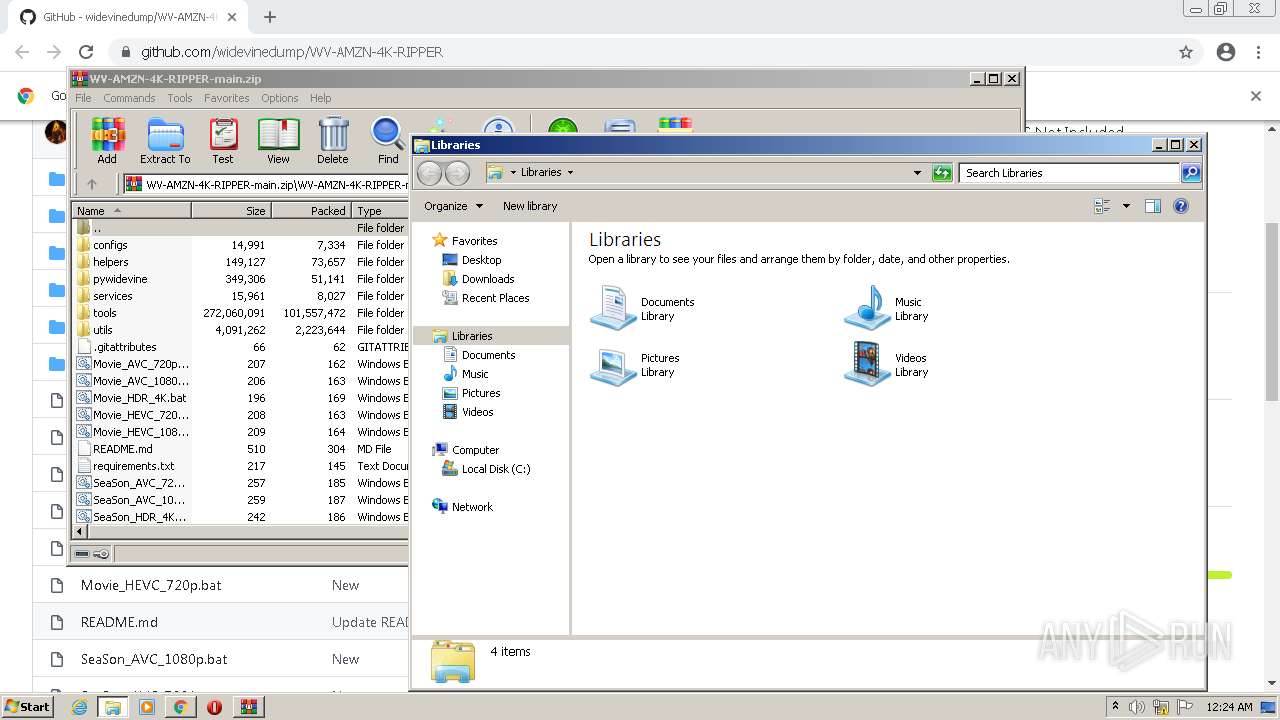
Task: Click the Opera icon on the taskbar
Action: click(214, 707)
